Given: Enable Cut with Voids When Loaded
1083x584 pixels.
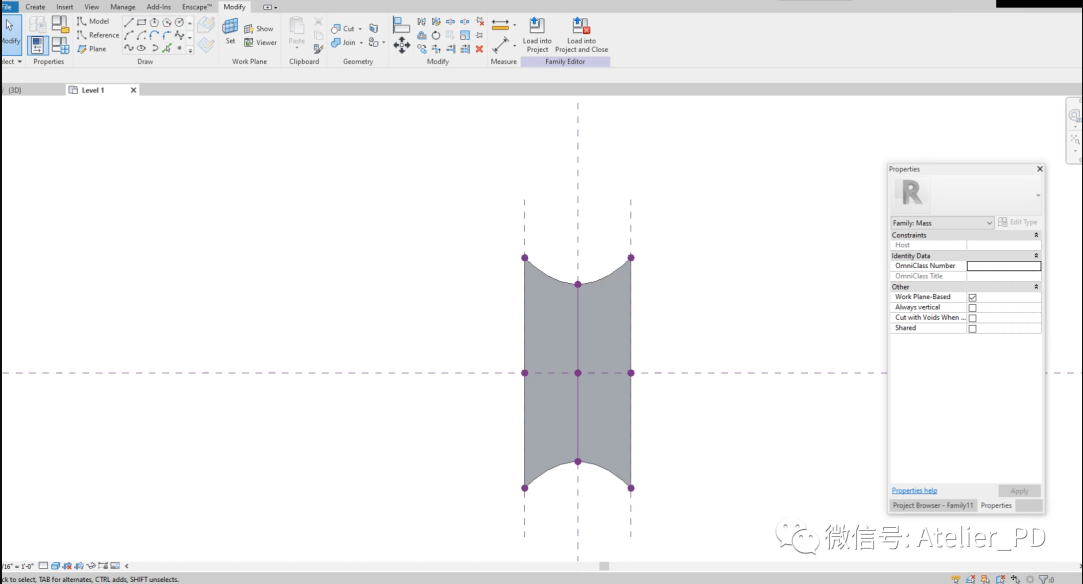Looking at the screenshot, I should coord(972,318).
